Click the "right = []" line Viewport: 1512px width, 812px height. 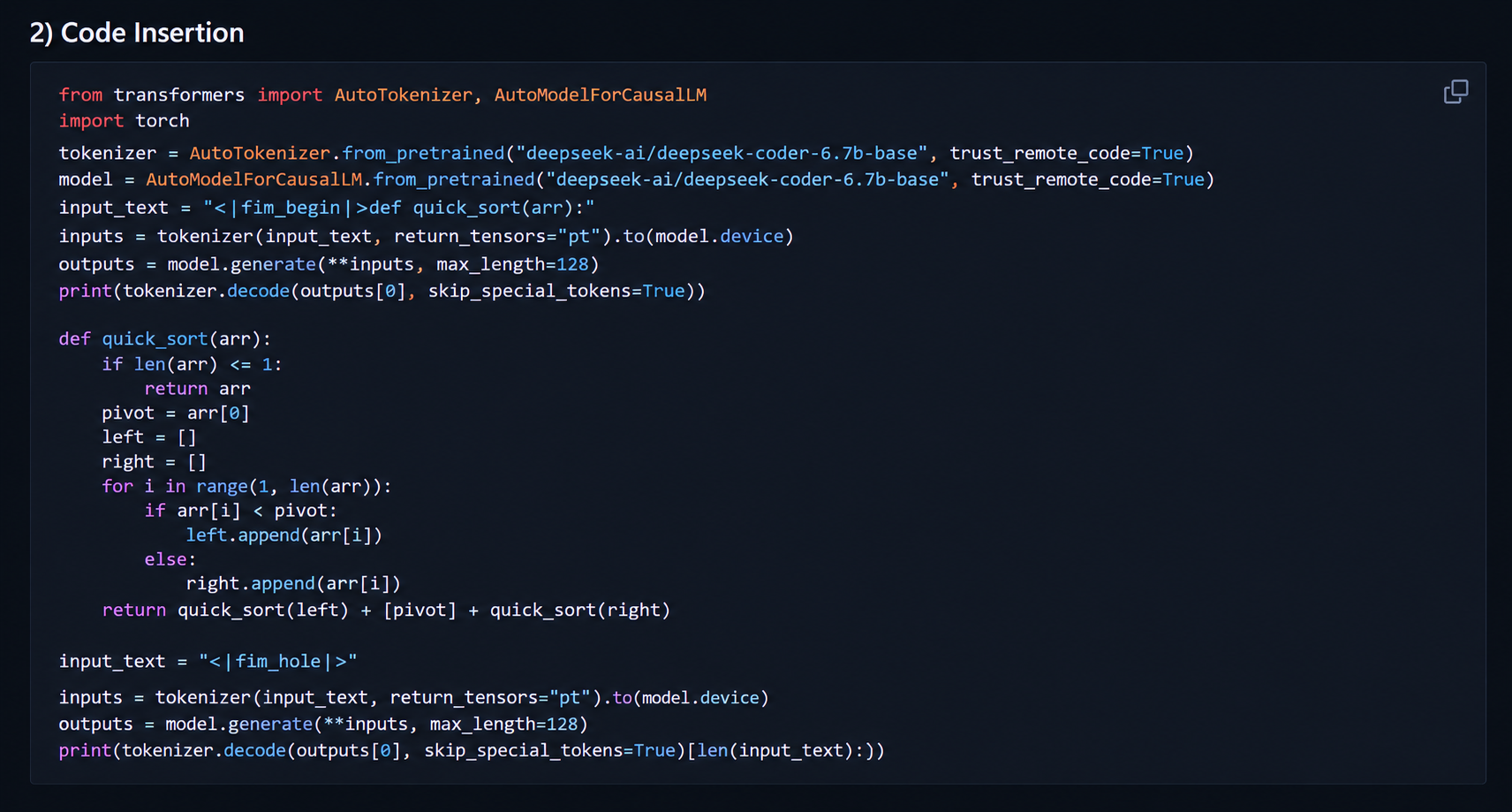[x=155, y=462]
